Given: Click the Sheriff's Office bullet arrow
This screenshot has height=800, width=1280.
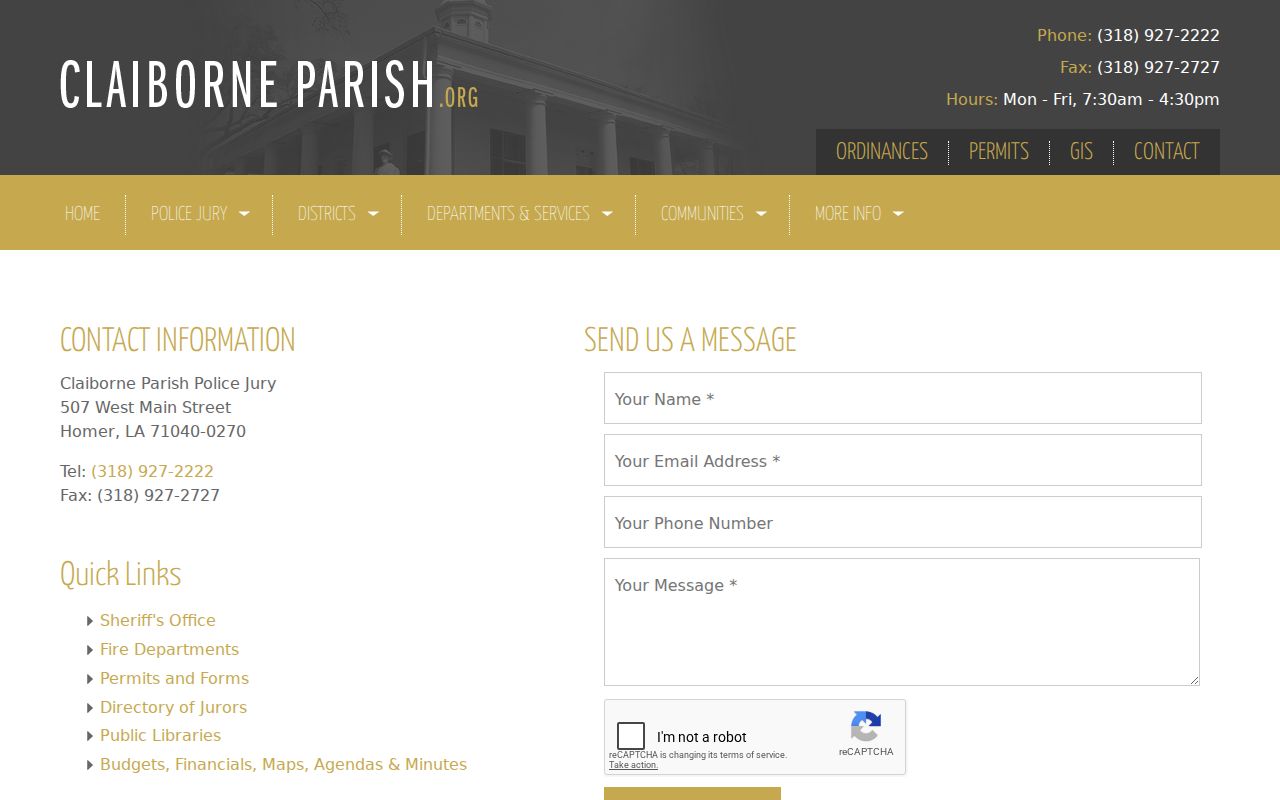Looking at the screenshot, I should pyautogui.click(x=90, y=621).
